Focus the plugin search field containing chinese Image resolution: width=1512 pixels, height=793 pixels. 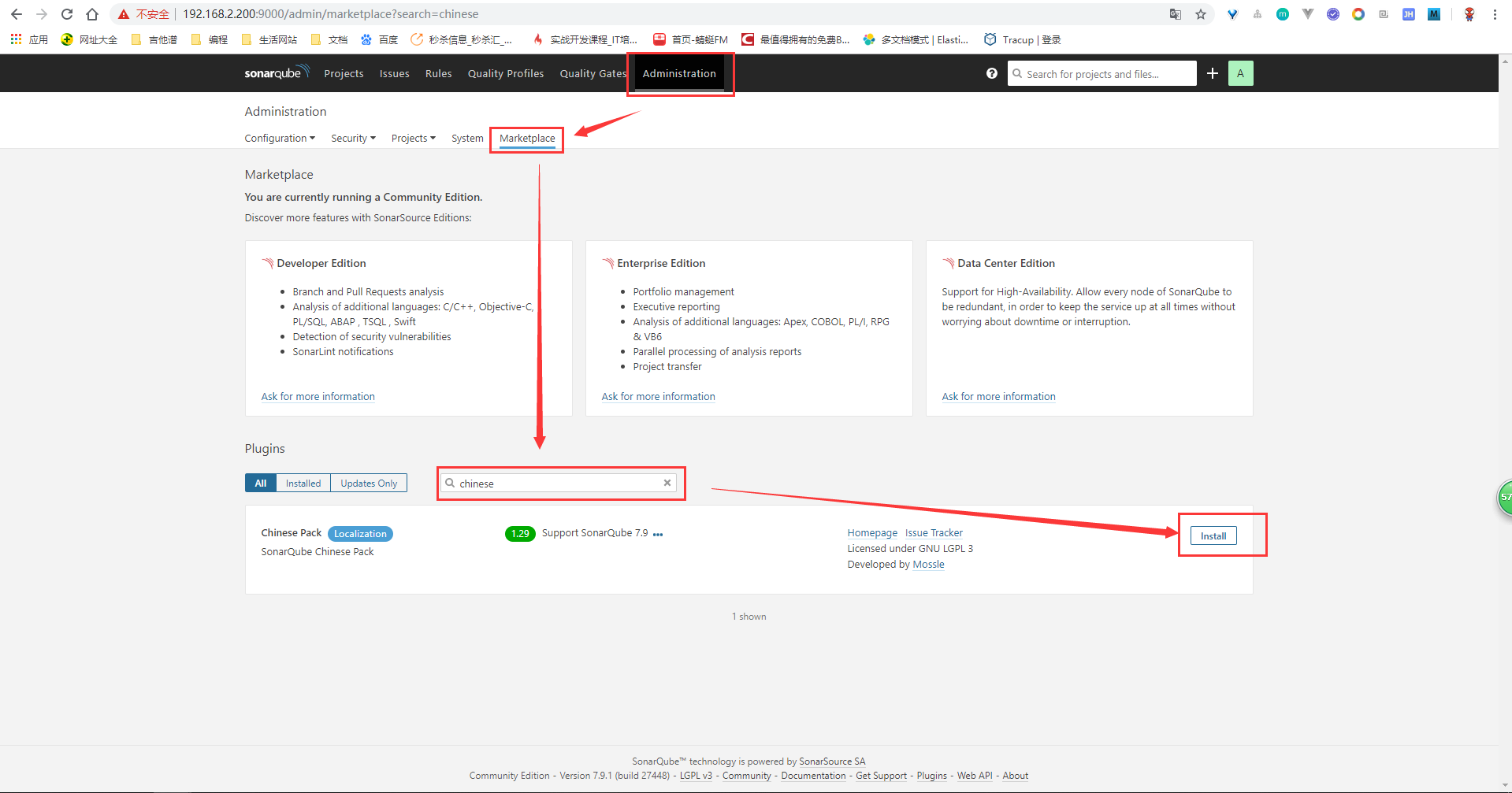[559, 483]
